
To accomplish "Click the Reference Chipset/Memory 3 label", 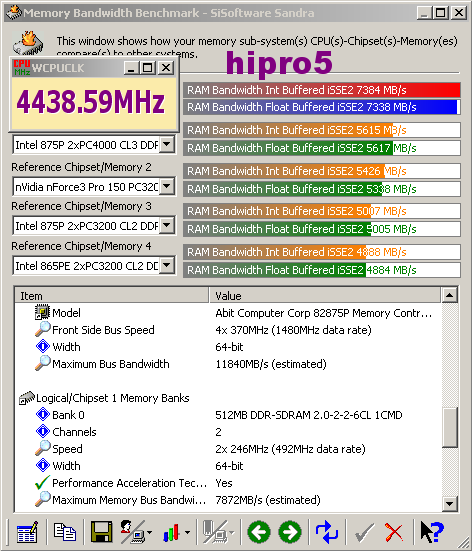I will [x=81, y=206].
